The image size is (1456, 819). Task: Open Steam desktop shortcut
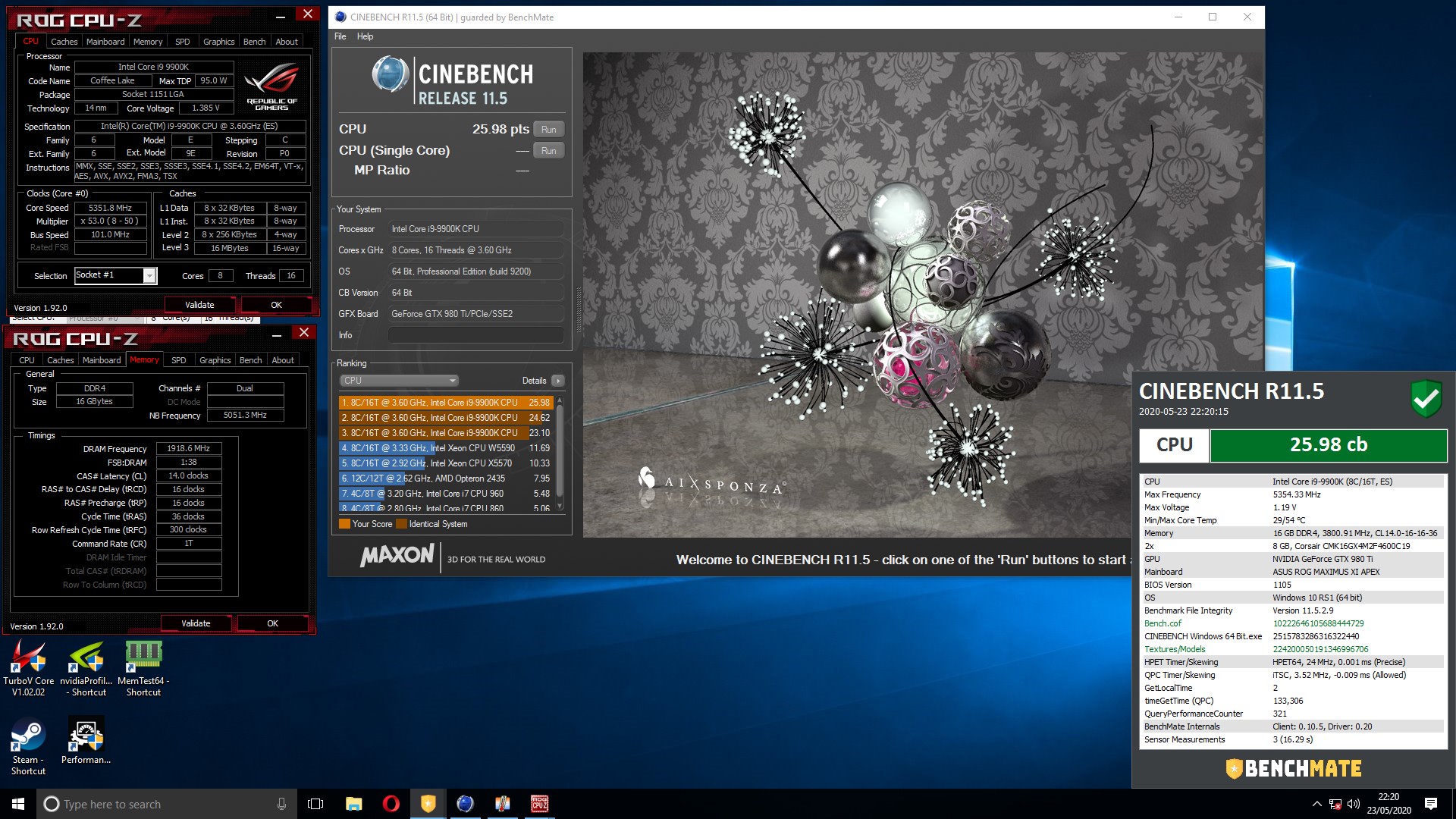(28, 747)
